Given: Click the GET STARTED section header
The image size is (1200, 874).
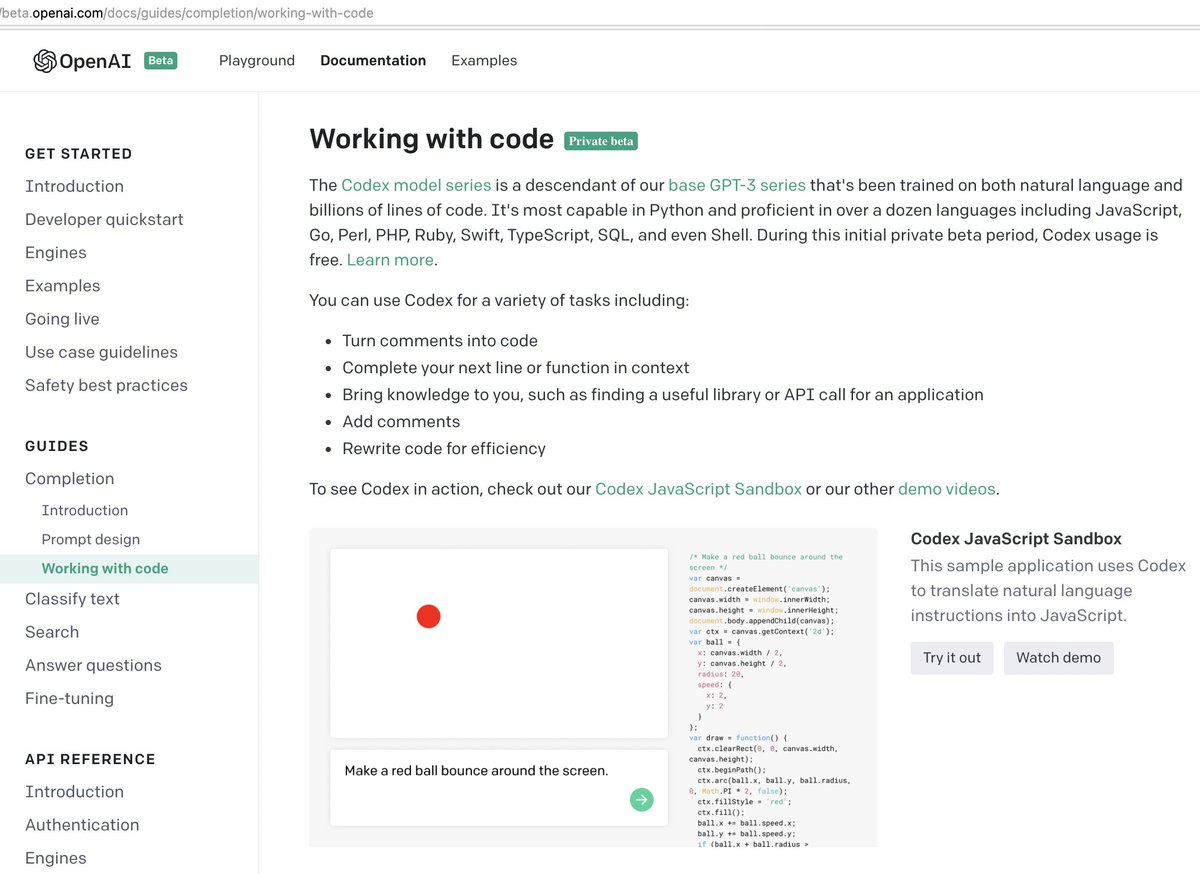Looking at the screenshot, I should click(x=78, y=153).
